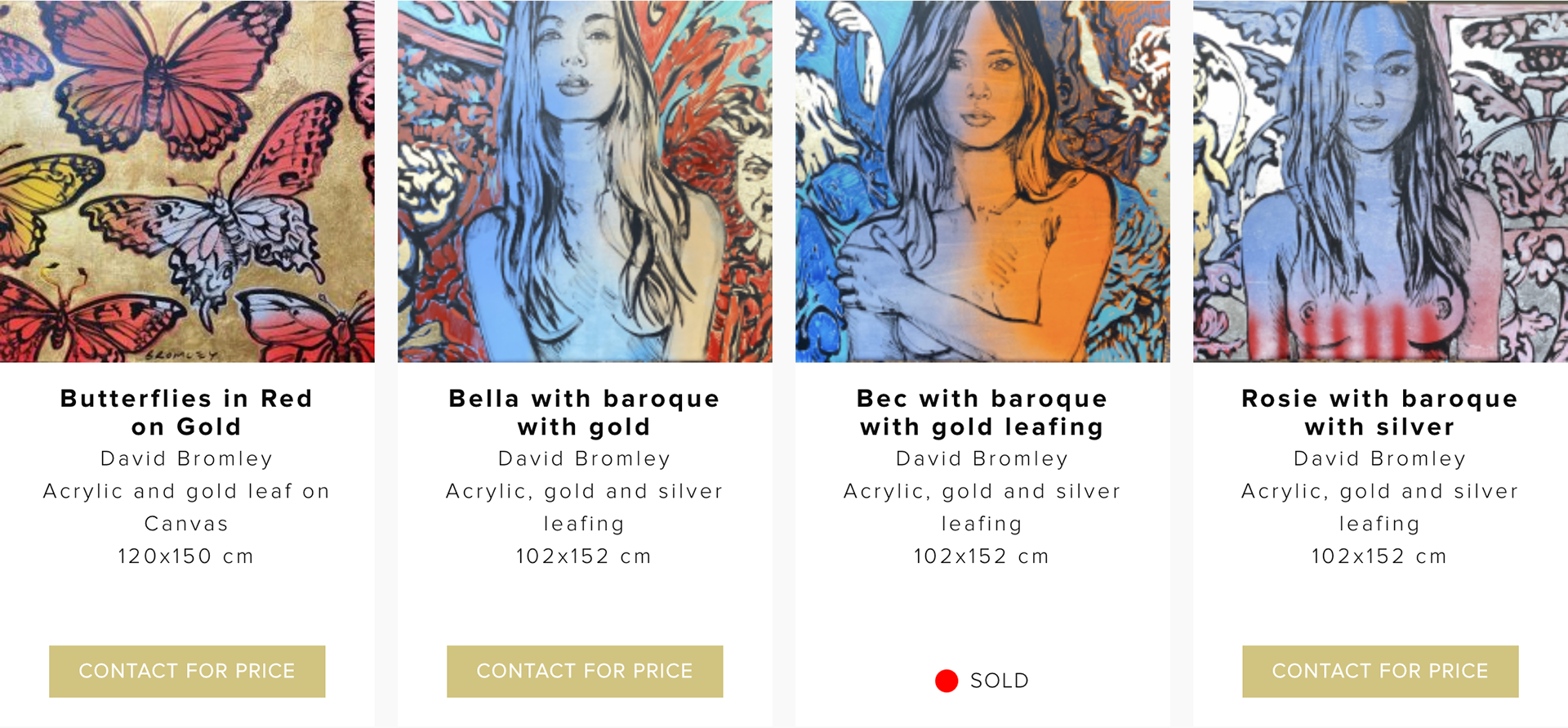Open David Bromley artist link under Rosie

tap(1380, 459)
